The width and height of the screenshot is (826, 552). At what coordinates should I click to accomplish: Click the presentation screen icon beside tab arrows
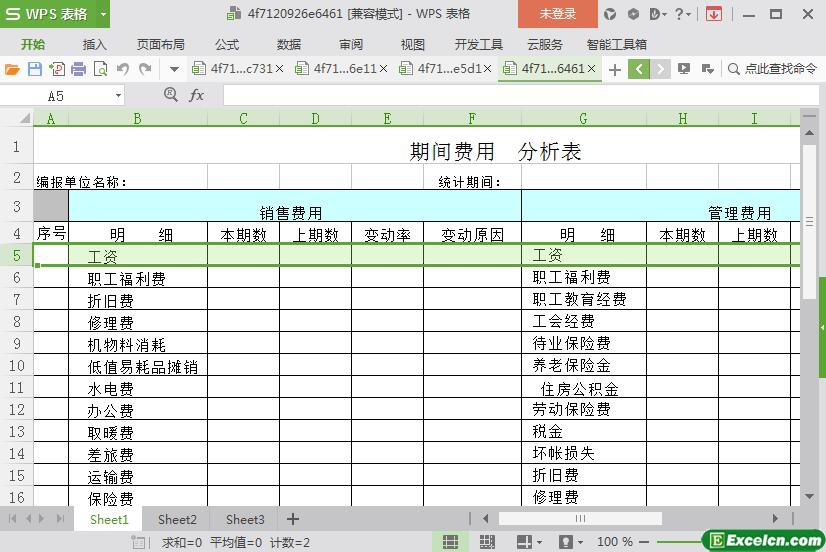[x=684, y=69]
